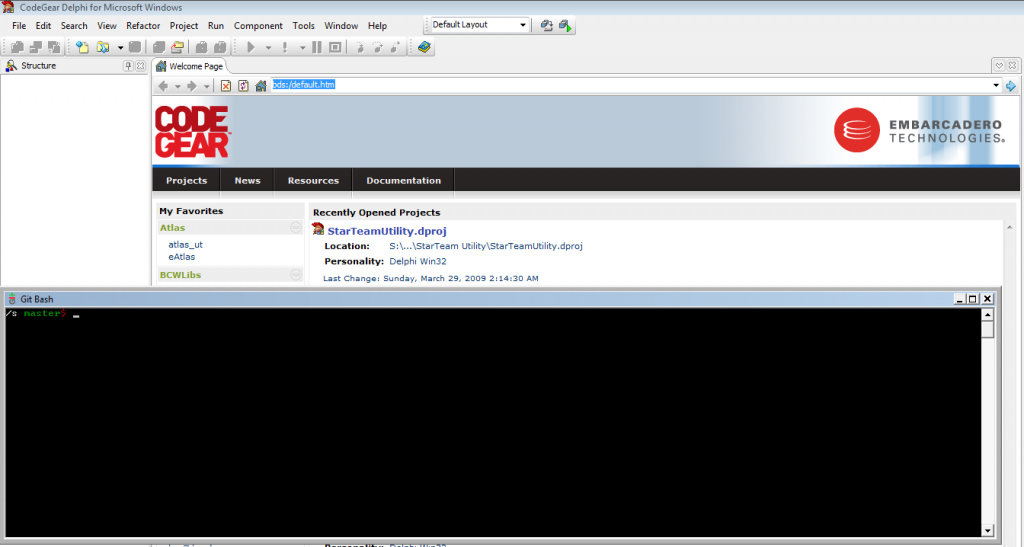
Task: Click the Go arrow at address bar end
Action: [x=1011, y=86]
